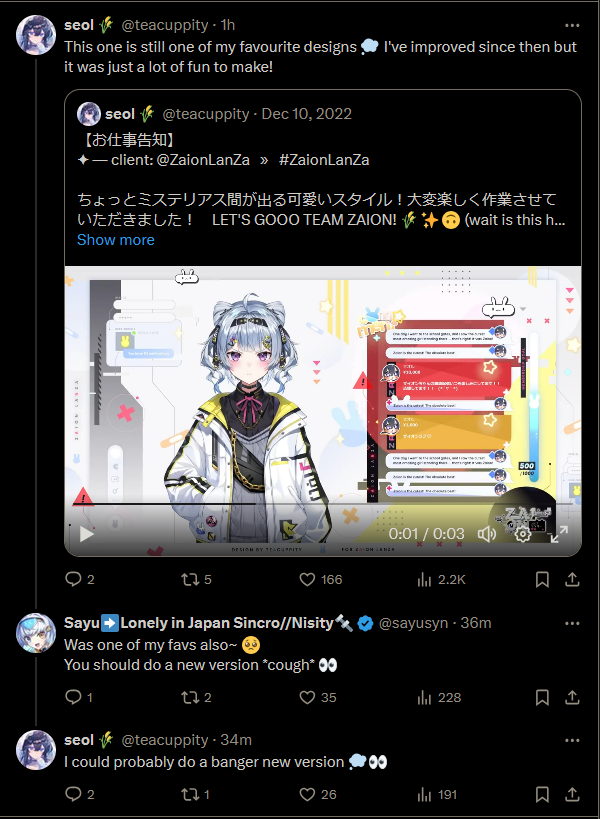Image resolution: width=600 pixels, height=819 pixels.
Task: Like seol's top tweet with 166 likes
Action: tap(320, 579)
